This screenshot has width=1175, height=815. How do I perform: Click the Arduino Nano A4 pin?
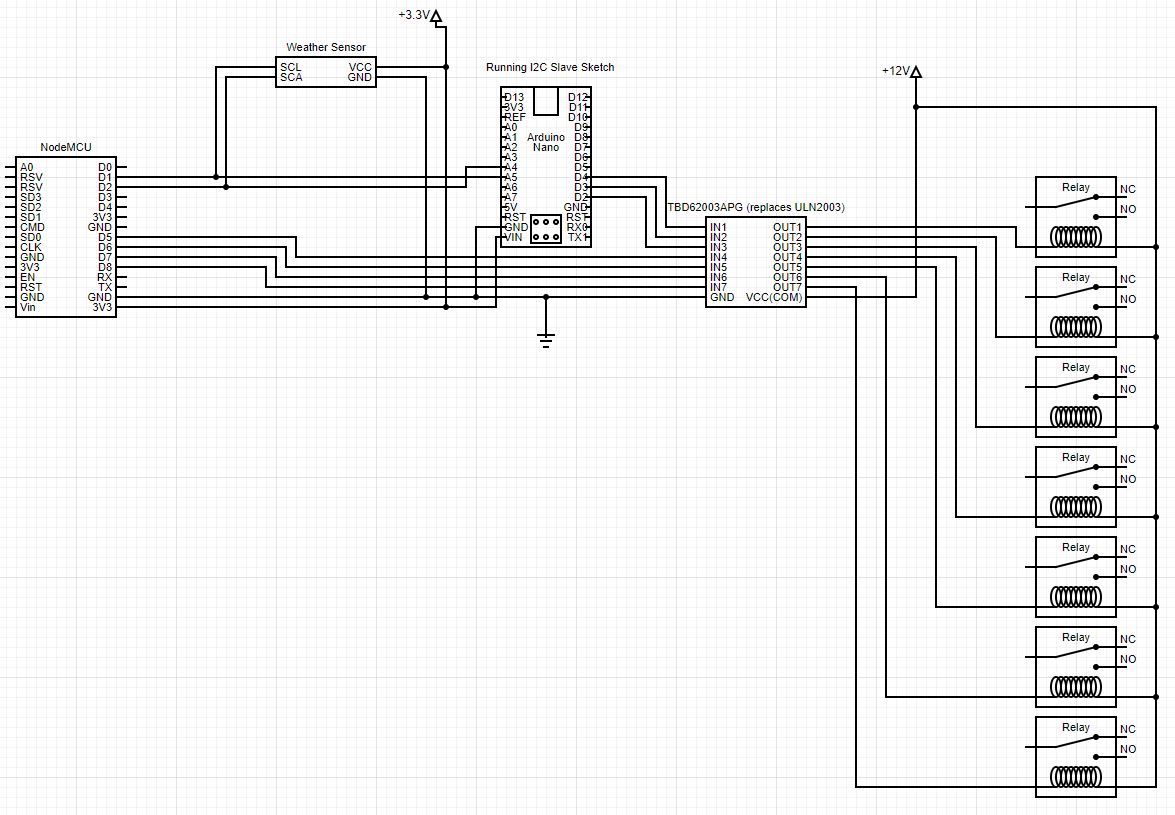[x=510, y=167]
